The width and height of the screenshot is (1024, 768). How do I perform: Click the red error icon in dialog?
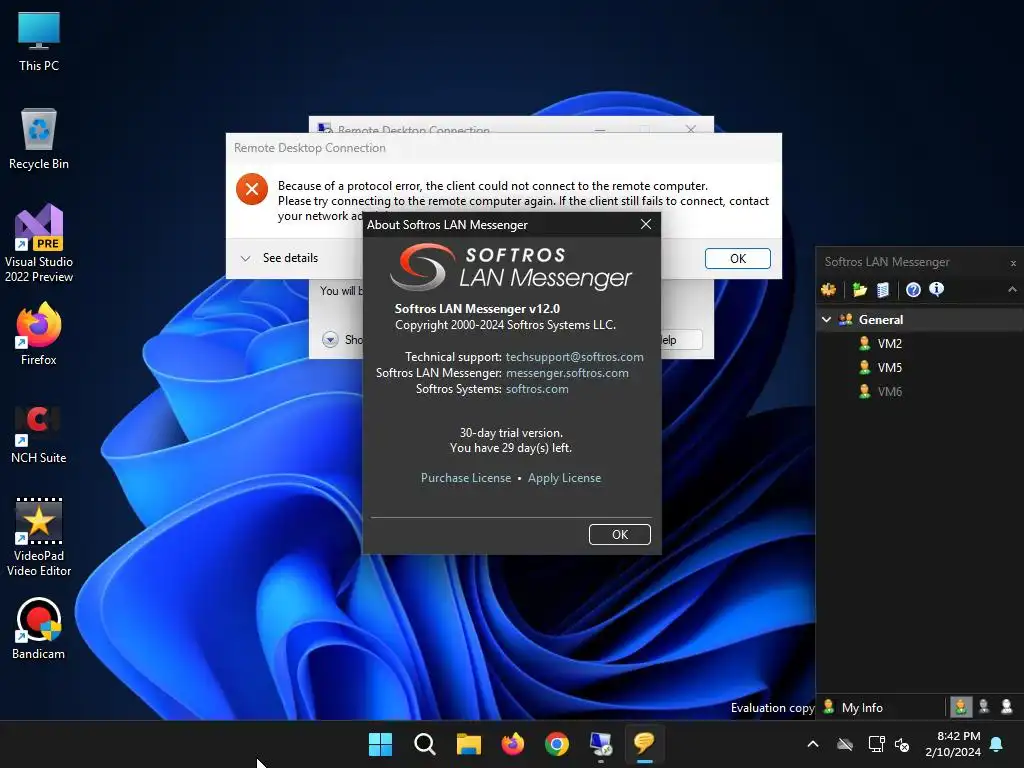251,189
